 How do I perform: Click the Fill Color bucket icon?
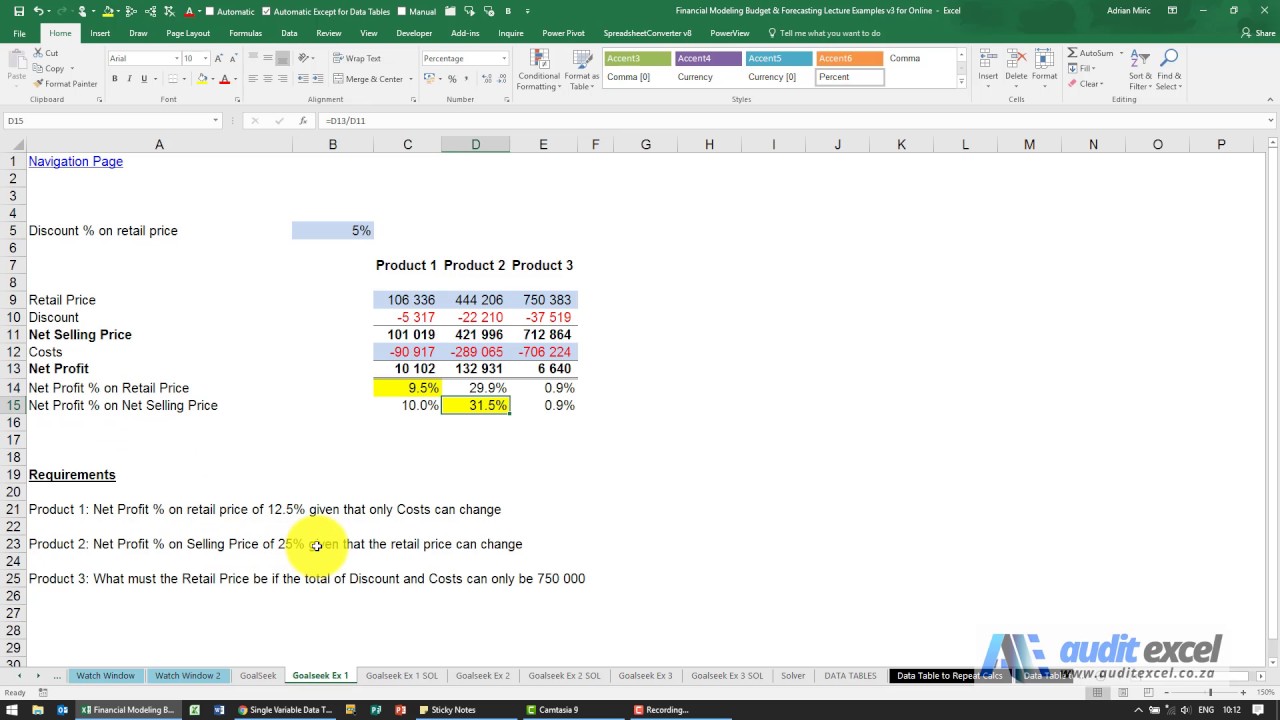[x=203, y=79]
